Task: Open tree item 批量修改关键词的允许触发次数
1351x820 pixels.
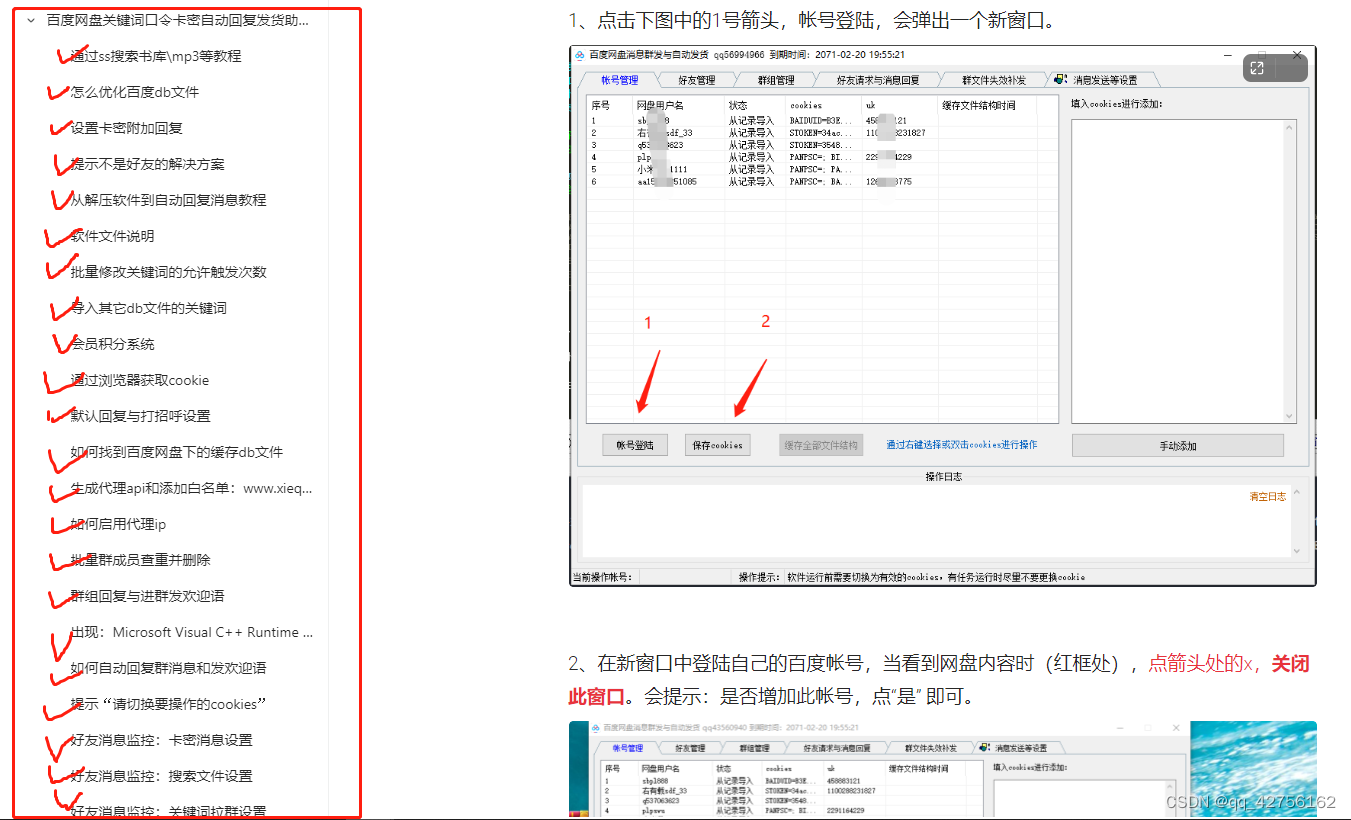Action: pos(169,272)
